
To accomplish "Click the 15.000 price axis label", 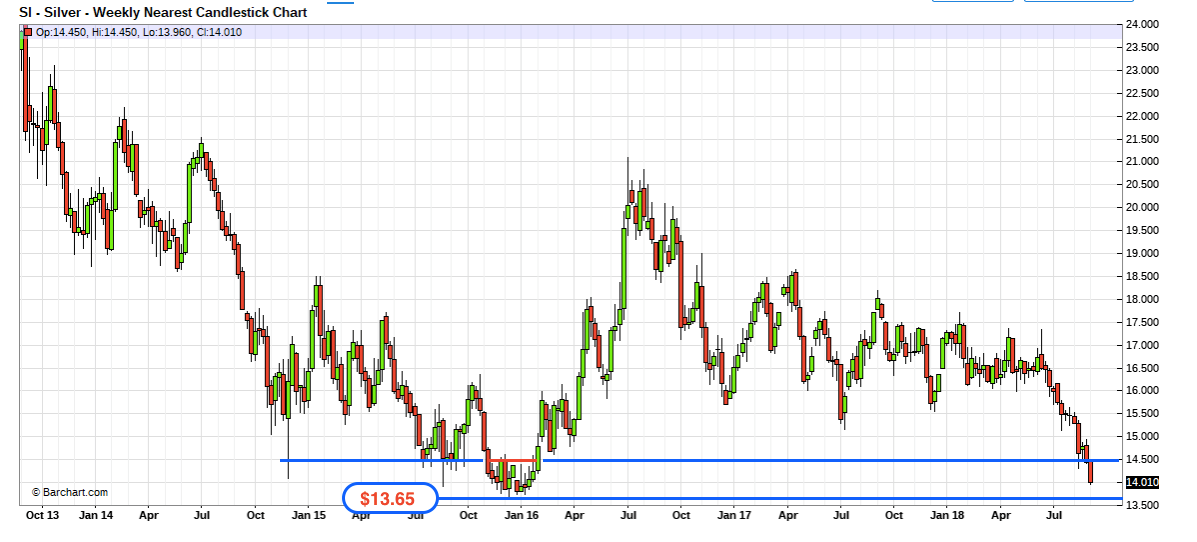I will pos(1143,437).
